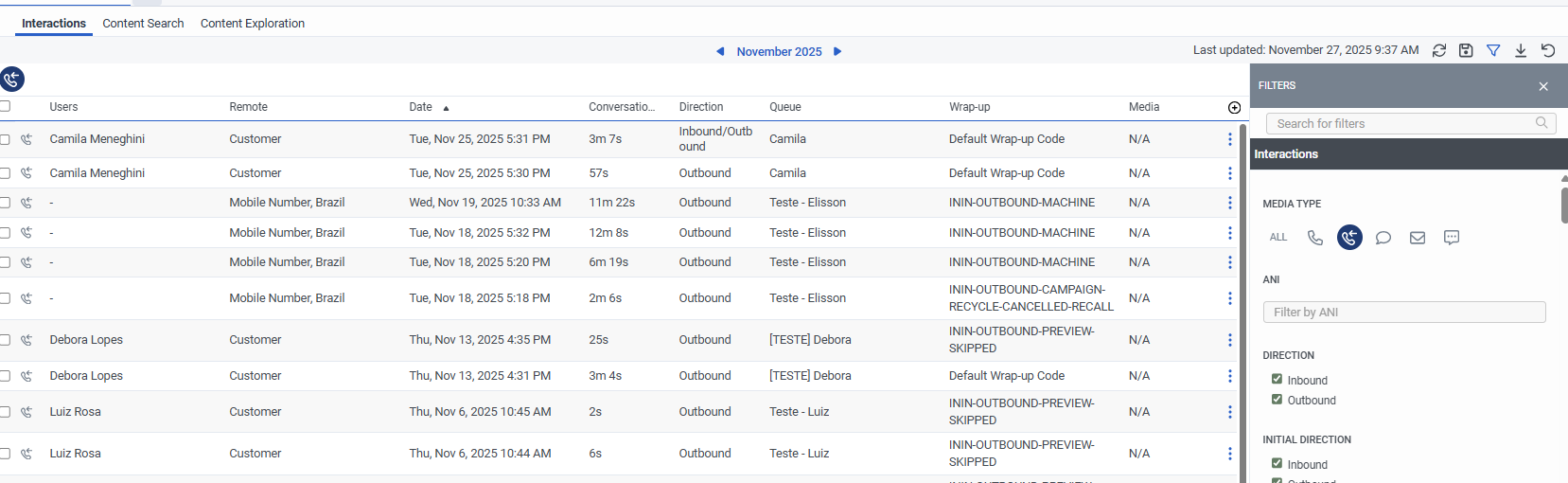1568x483 pixels.
Task: Check row Luiz Rosa 10:45 AM
Action: pyautogui.click(x=4, y=412)
